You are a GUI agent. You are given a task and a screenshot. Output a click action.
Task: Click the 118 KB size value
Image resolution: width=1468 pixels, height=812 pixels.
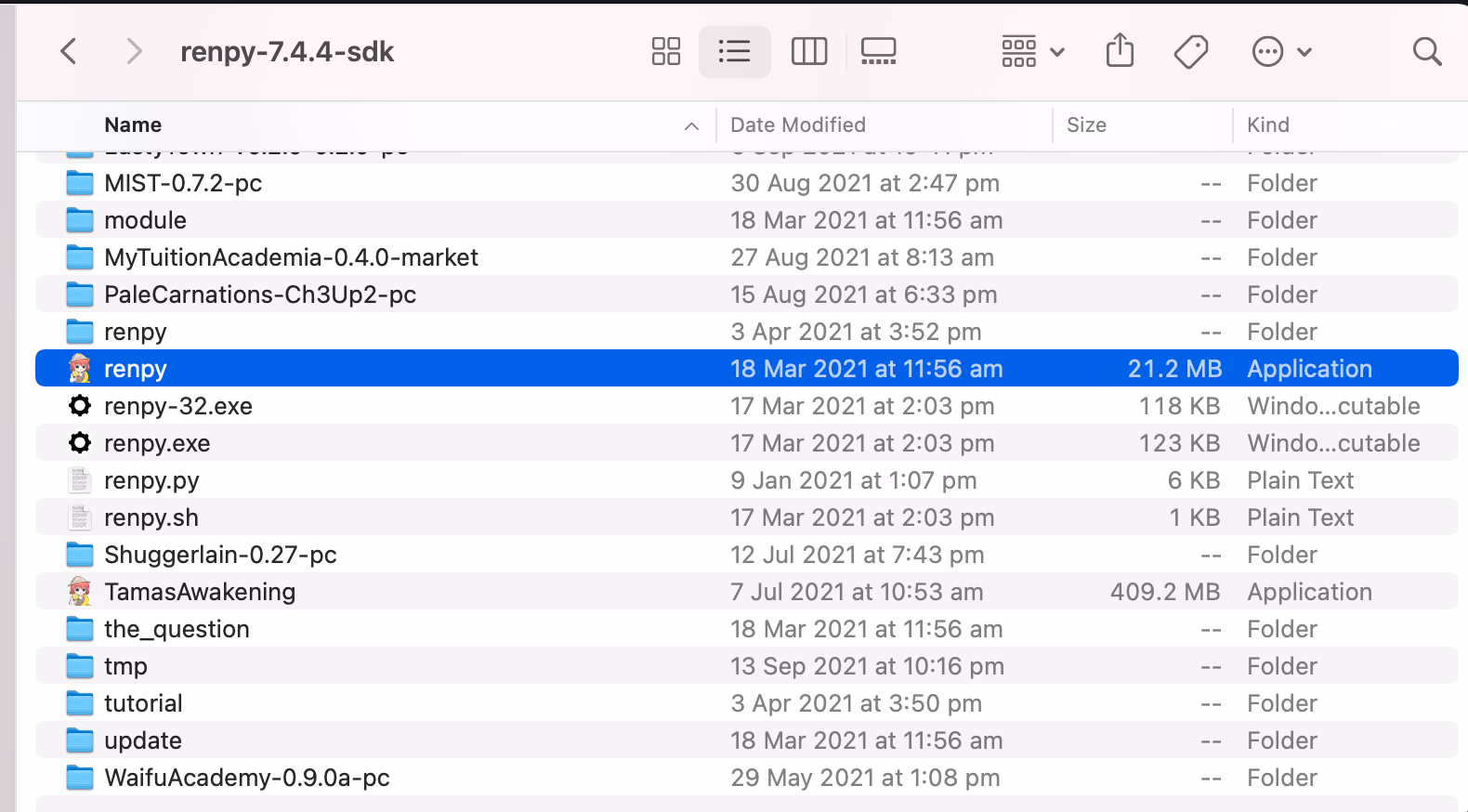(x=1180, y=406)
